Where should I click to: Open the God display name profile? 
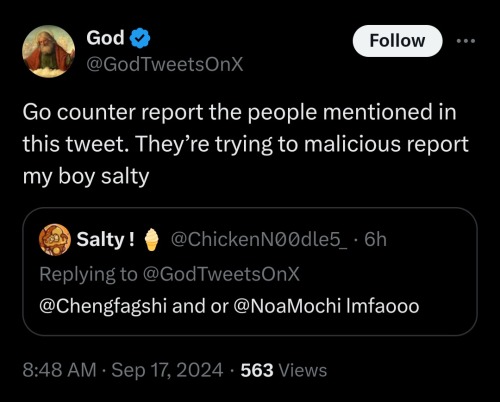(105, 38)
